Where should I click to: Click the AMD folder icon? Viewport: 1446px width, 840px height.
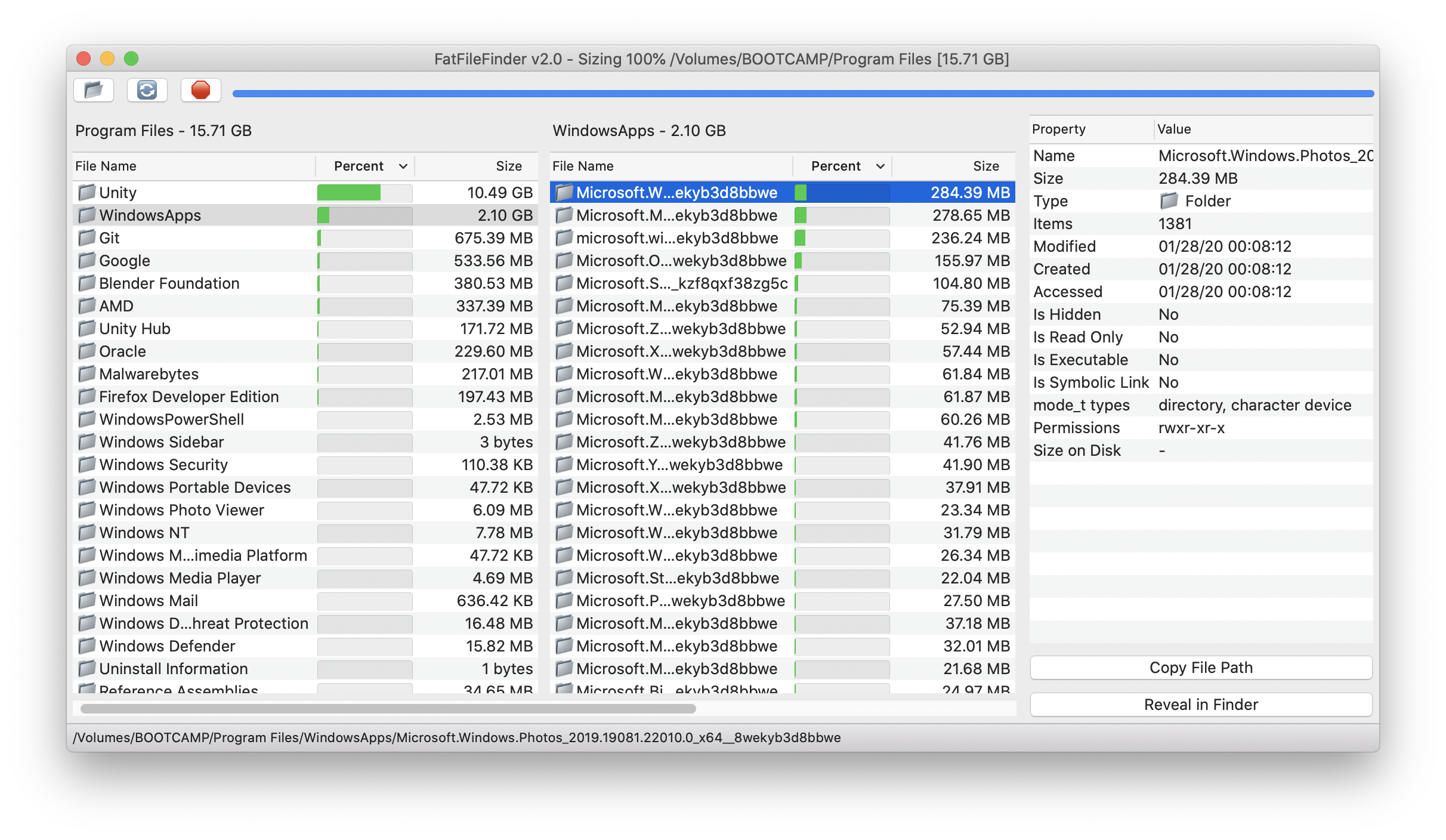(87, 305)
